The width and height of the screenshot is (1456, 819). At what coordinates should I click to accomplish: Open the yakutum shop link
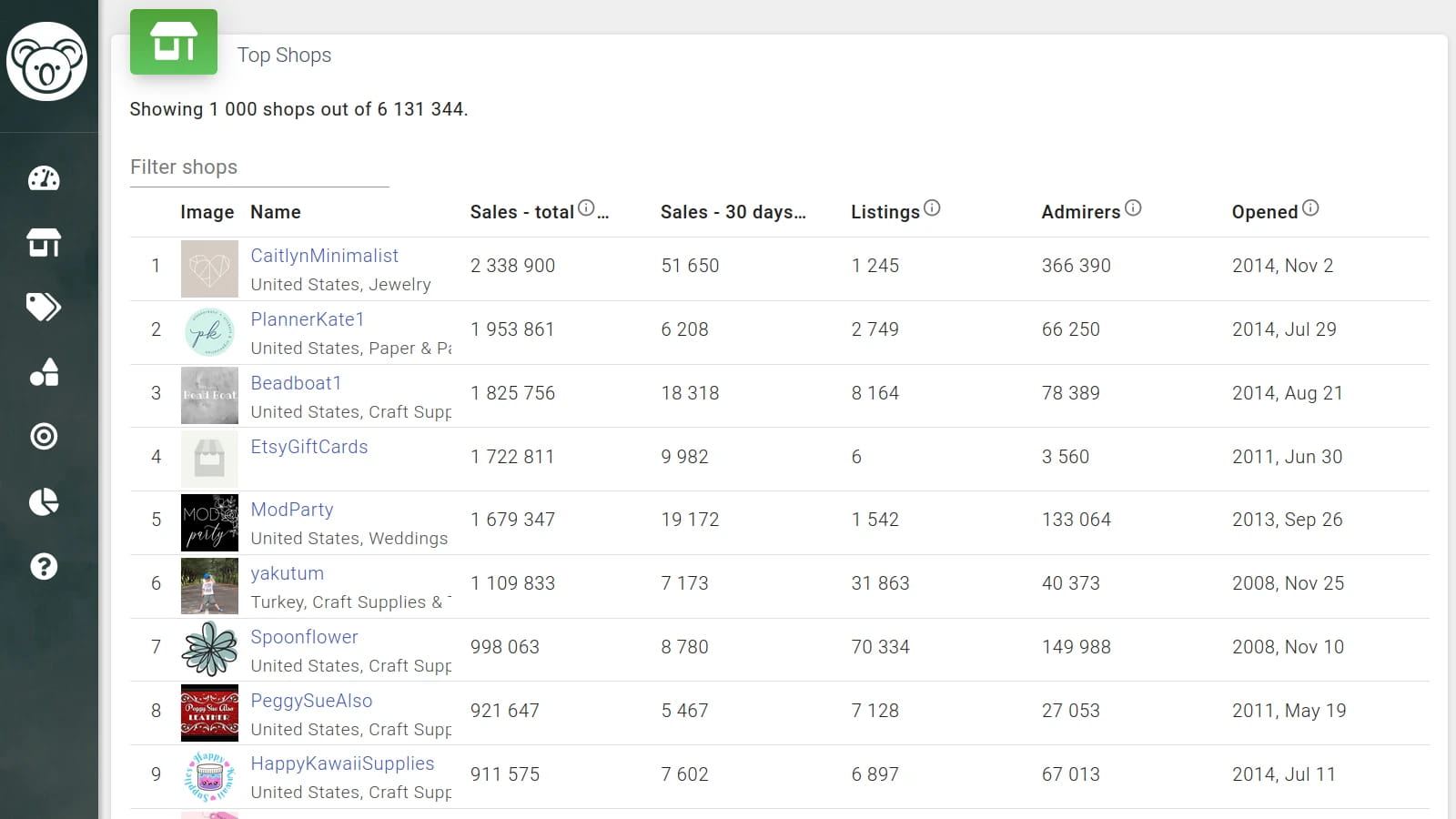pyautogui.click(x=288, y=573)
